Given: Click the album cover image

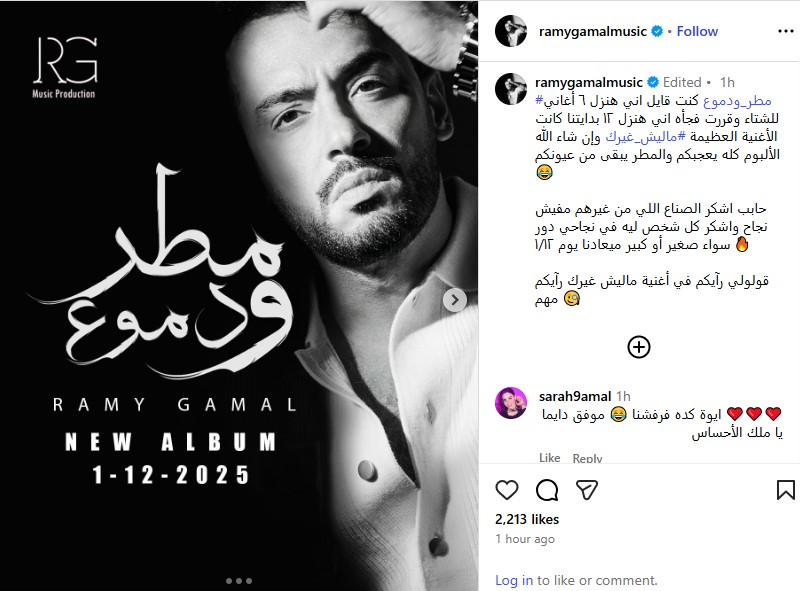Looking at the screenshot, I should [x=239, y=296].
